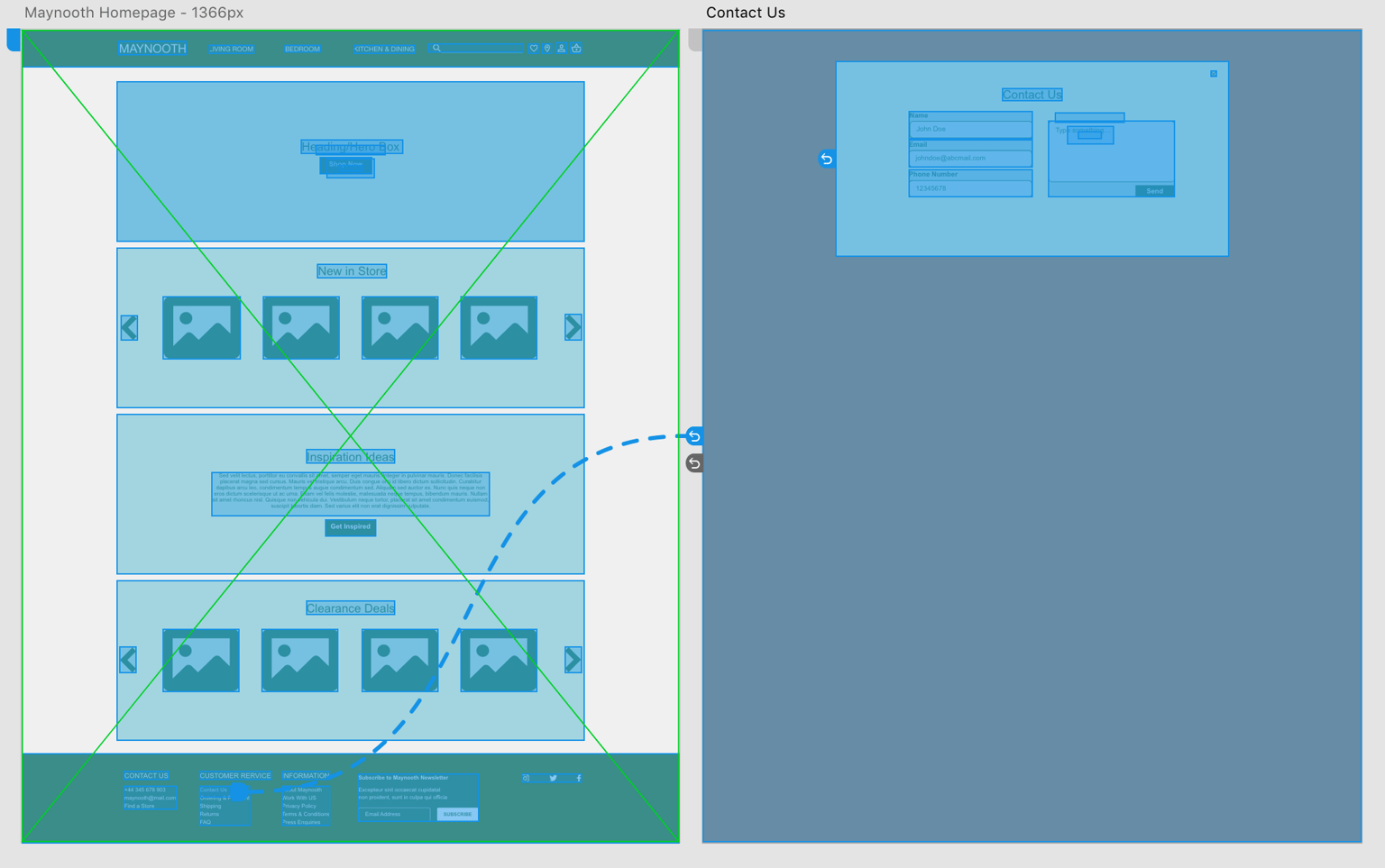Click the grey back-arrow handle between the artboards
Screen dimensions: 1385x868
694,463
